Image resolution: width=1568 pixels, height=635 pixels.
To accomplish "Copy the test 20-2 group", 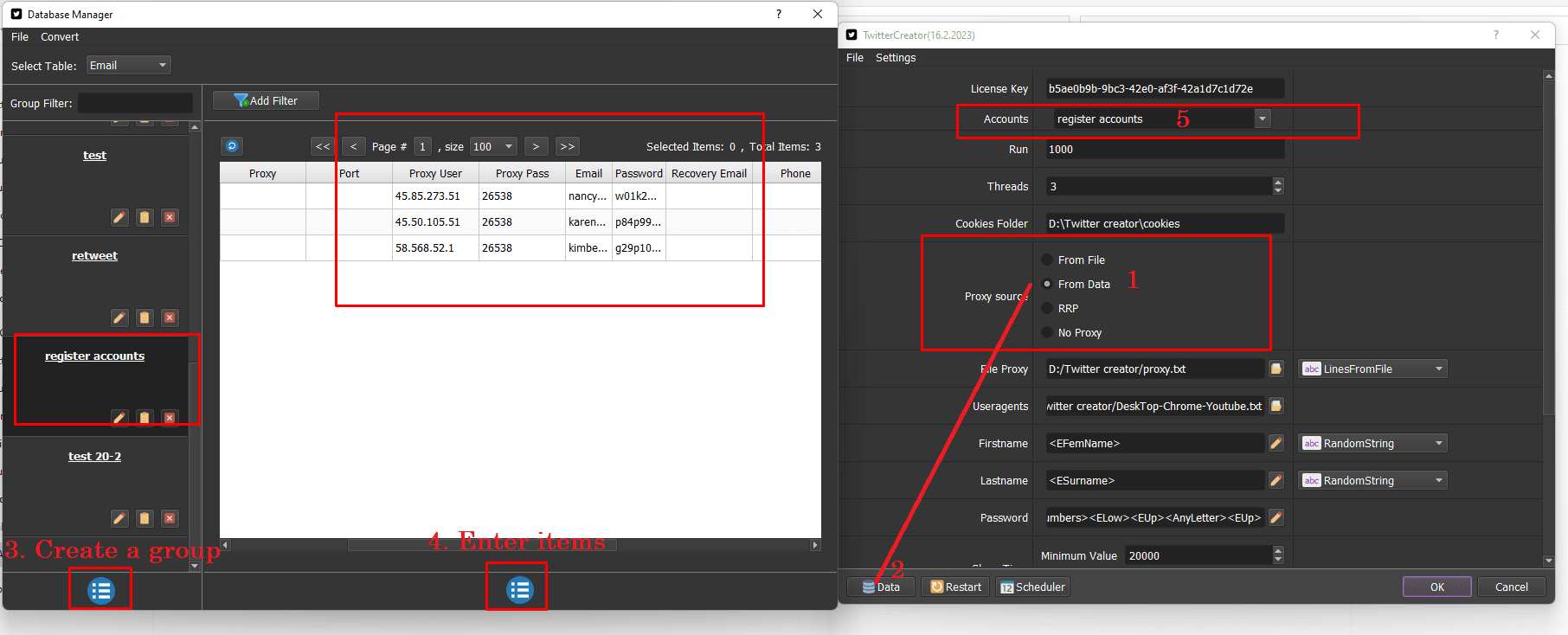I will click(x=145, y=518).
